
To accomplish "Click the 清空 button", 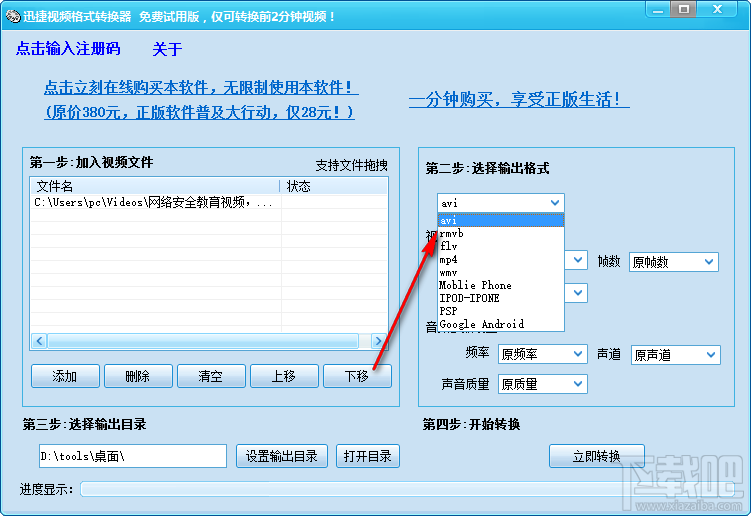I will click(x=211, y=376).
